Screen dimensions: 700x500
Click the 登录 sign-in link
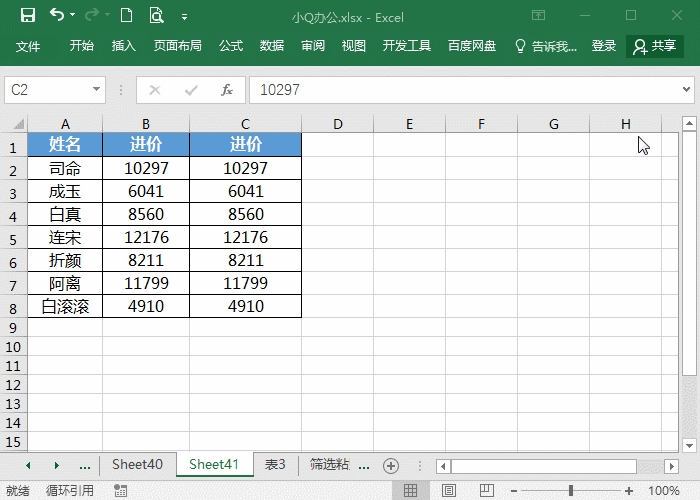coord(604,46)
